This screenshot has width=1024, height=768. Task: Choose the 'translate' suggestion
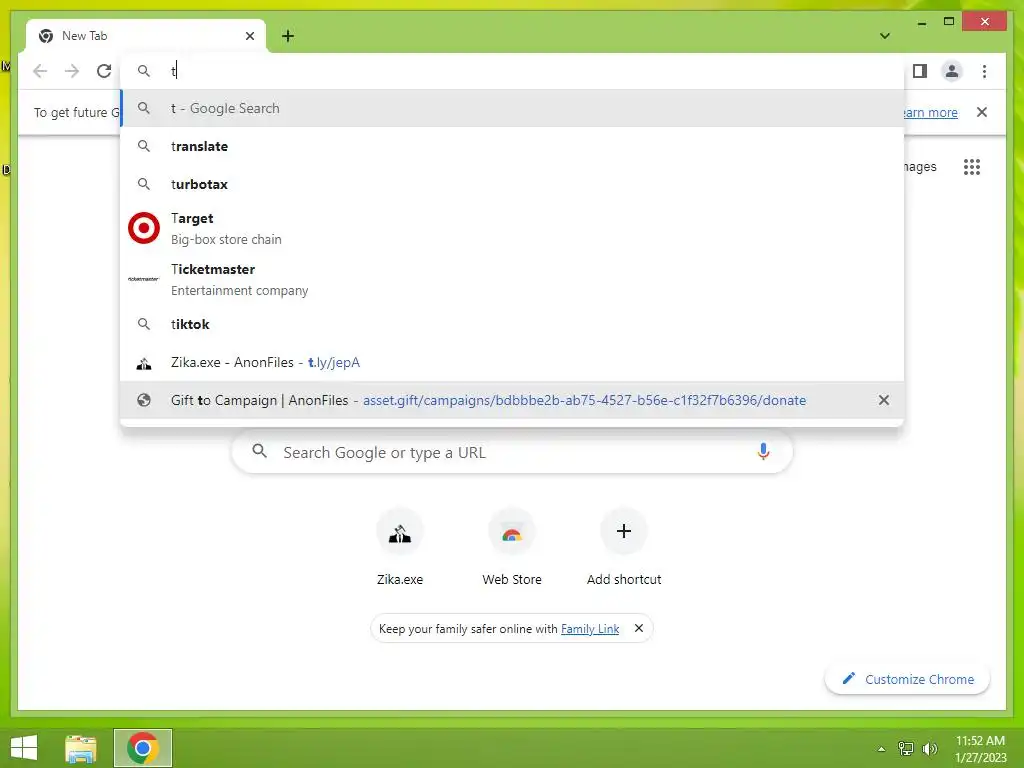point(512,146)
